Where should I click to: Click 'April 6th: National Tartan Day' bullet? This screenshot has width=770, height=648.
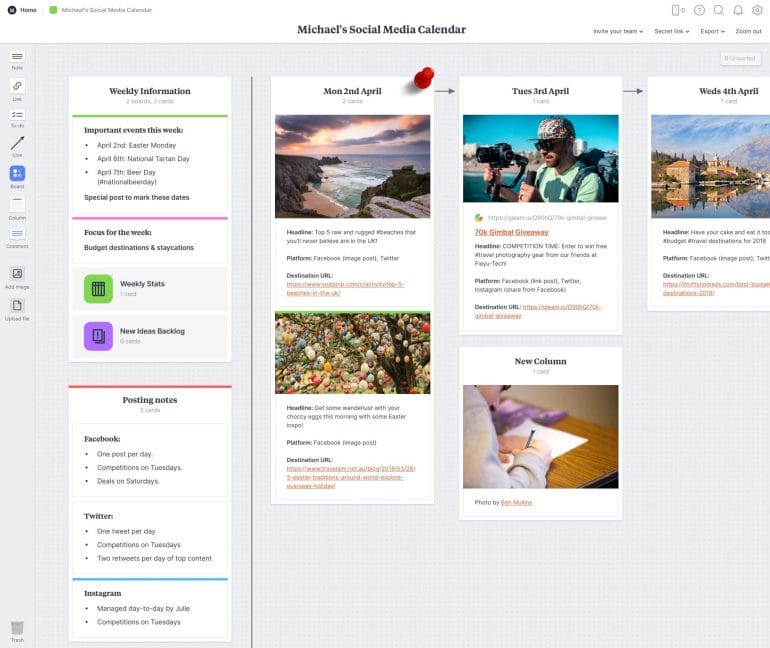[x=143, y=159]
